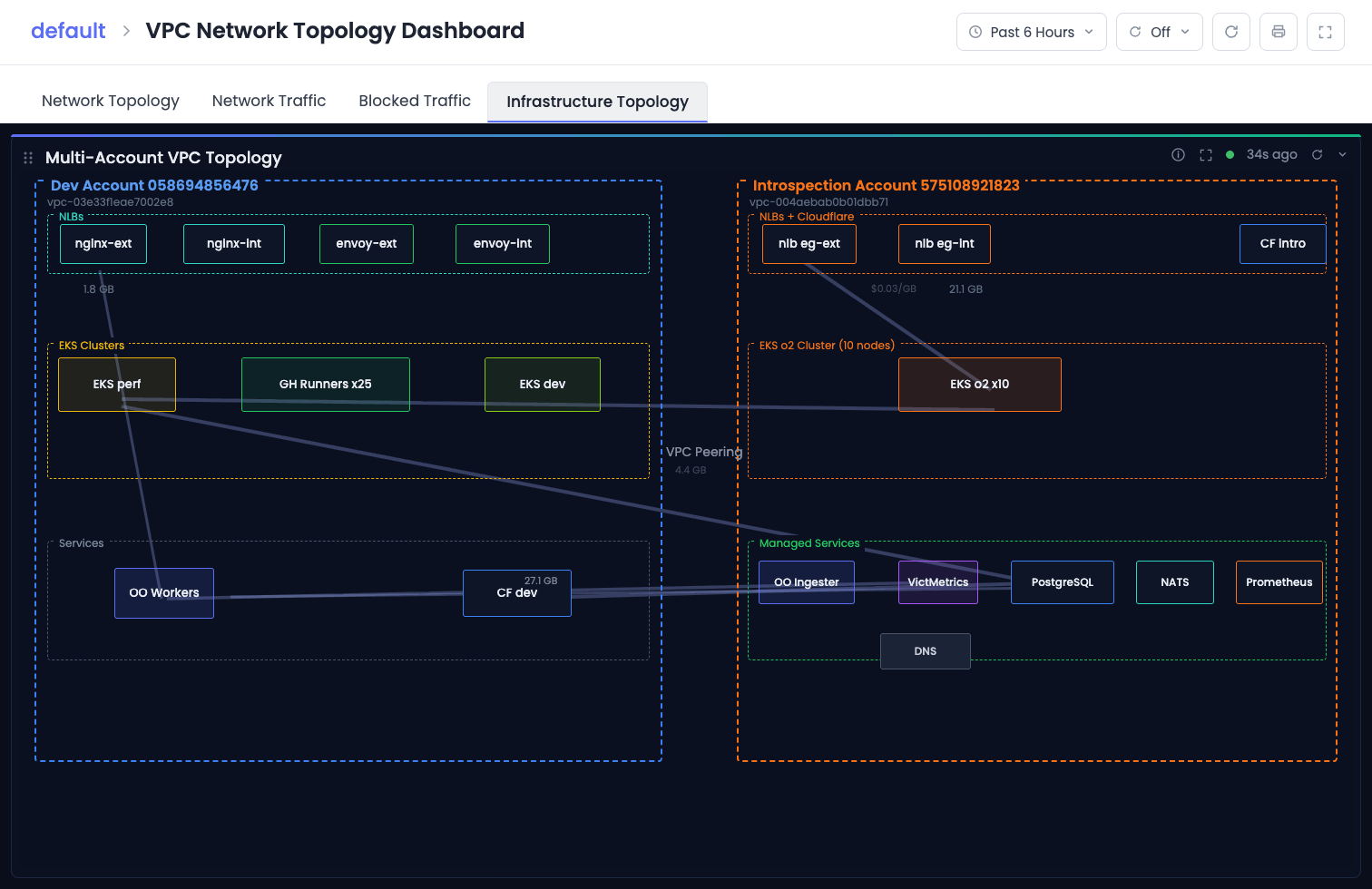Click the dashboard refresh icon button
The width and height of the screenshot is (1372, 889).
(1231, 32)
